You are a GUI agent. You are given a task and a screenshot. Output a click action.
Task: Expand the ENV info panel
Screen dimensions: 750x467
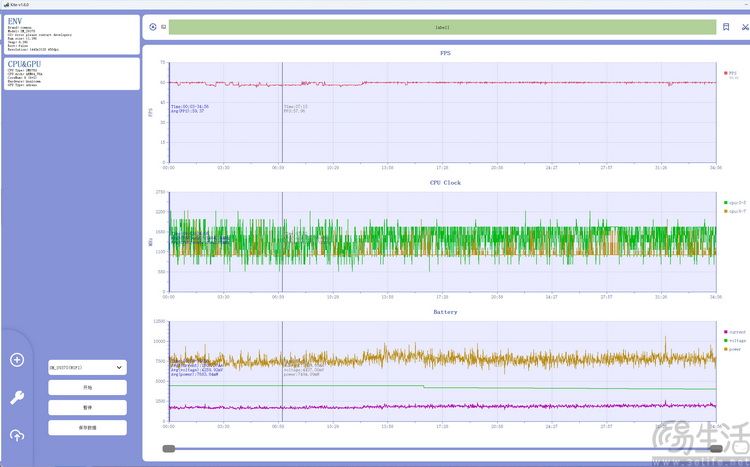(72, 34)
